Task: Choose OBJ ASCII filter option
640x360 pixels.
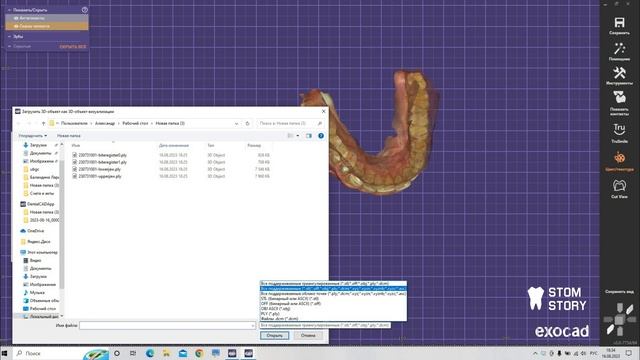Action: [333, 309]
